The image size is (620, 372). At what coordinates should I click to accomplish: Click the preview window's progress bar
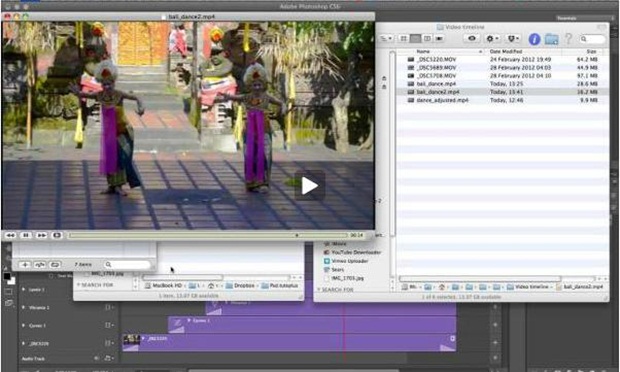[208, 235]
